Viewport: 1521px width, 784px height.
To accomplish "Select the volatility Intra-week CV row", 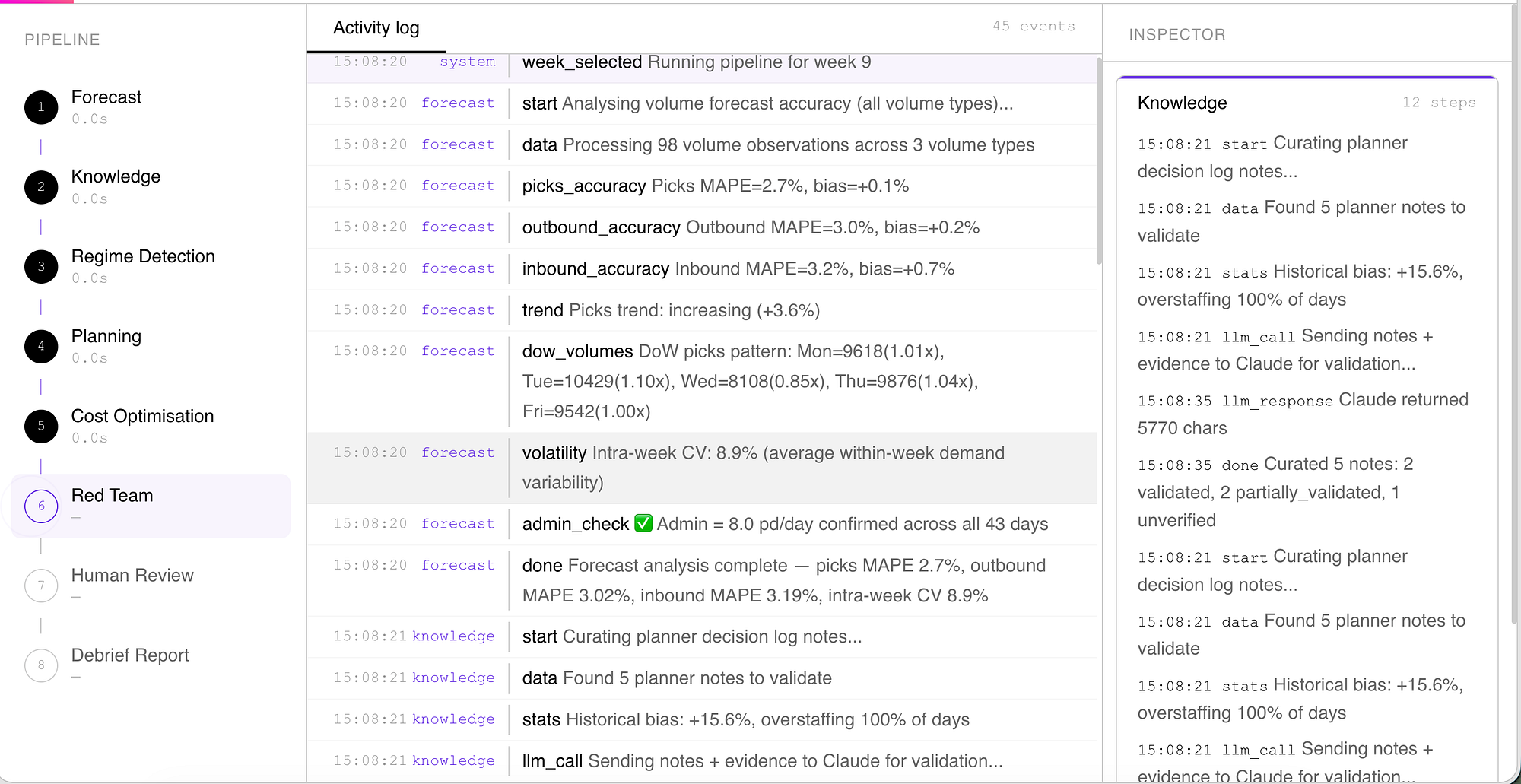I will (702, 468).
